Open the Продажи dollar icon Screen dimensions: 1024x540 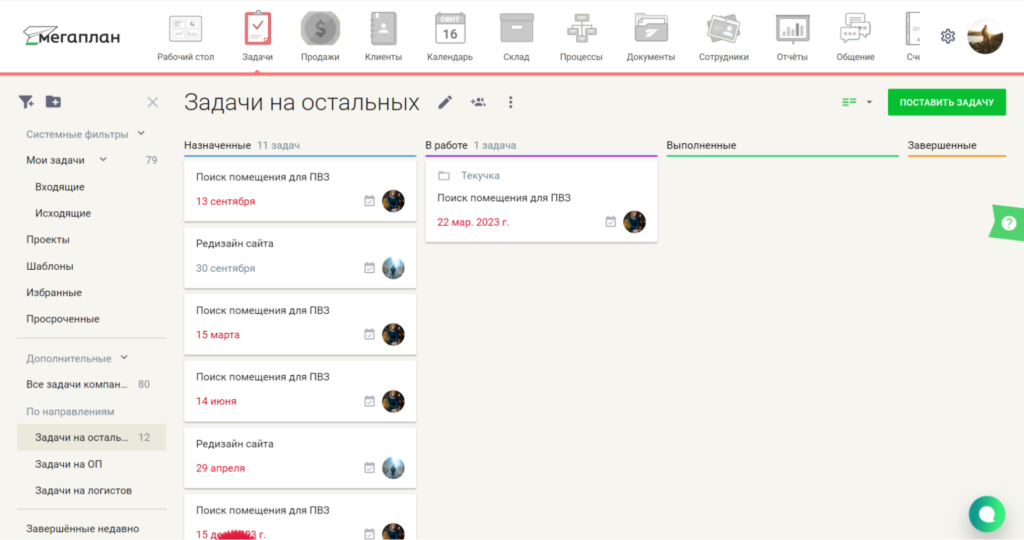tap(320, 29)
